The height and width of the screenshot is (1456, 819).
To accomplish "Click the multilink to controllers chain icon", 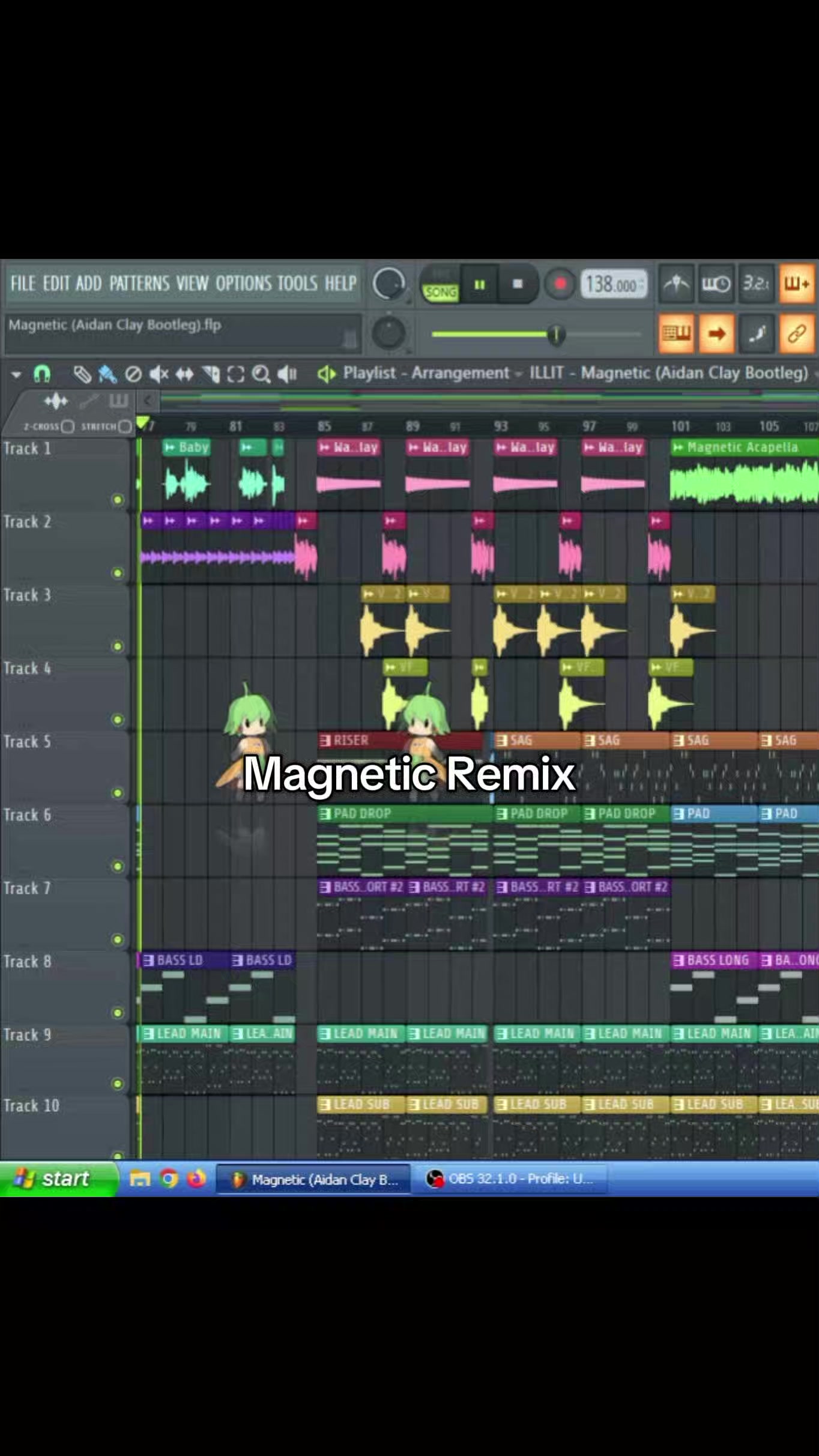I will 797,333.
